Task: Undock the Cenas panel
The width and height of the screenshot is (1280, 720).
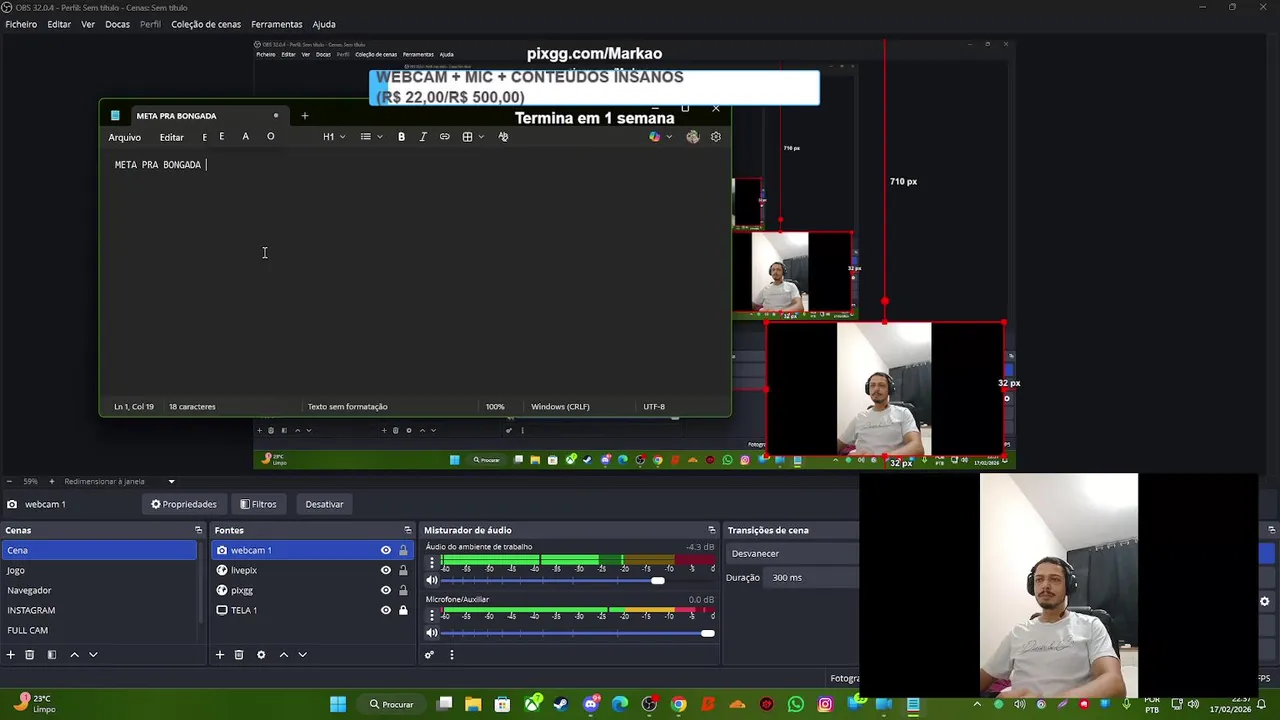Action: click(198, 530)
